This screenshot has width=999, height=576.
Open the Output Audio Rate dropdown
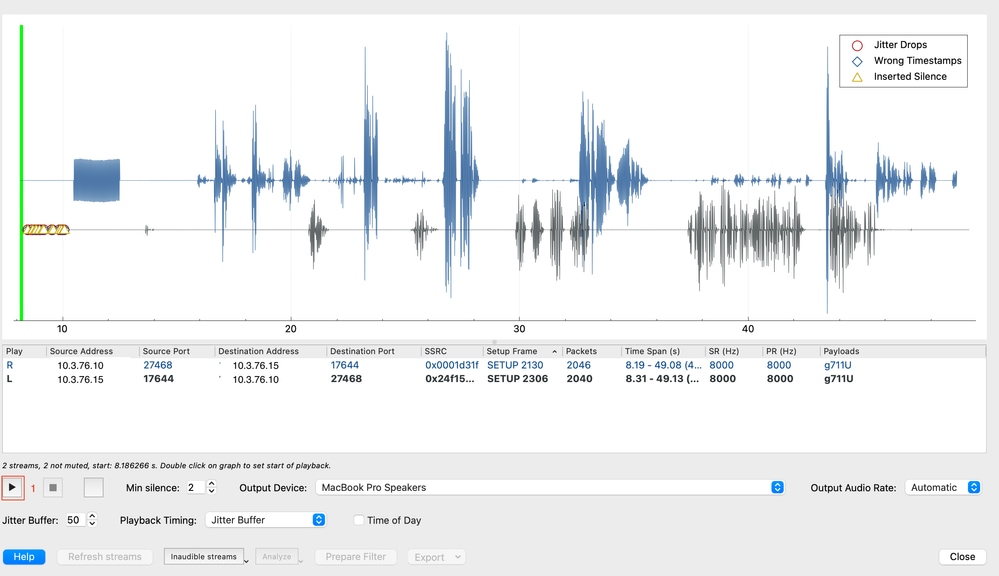point(942,488)
